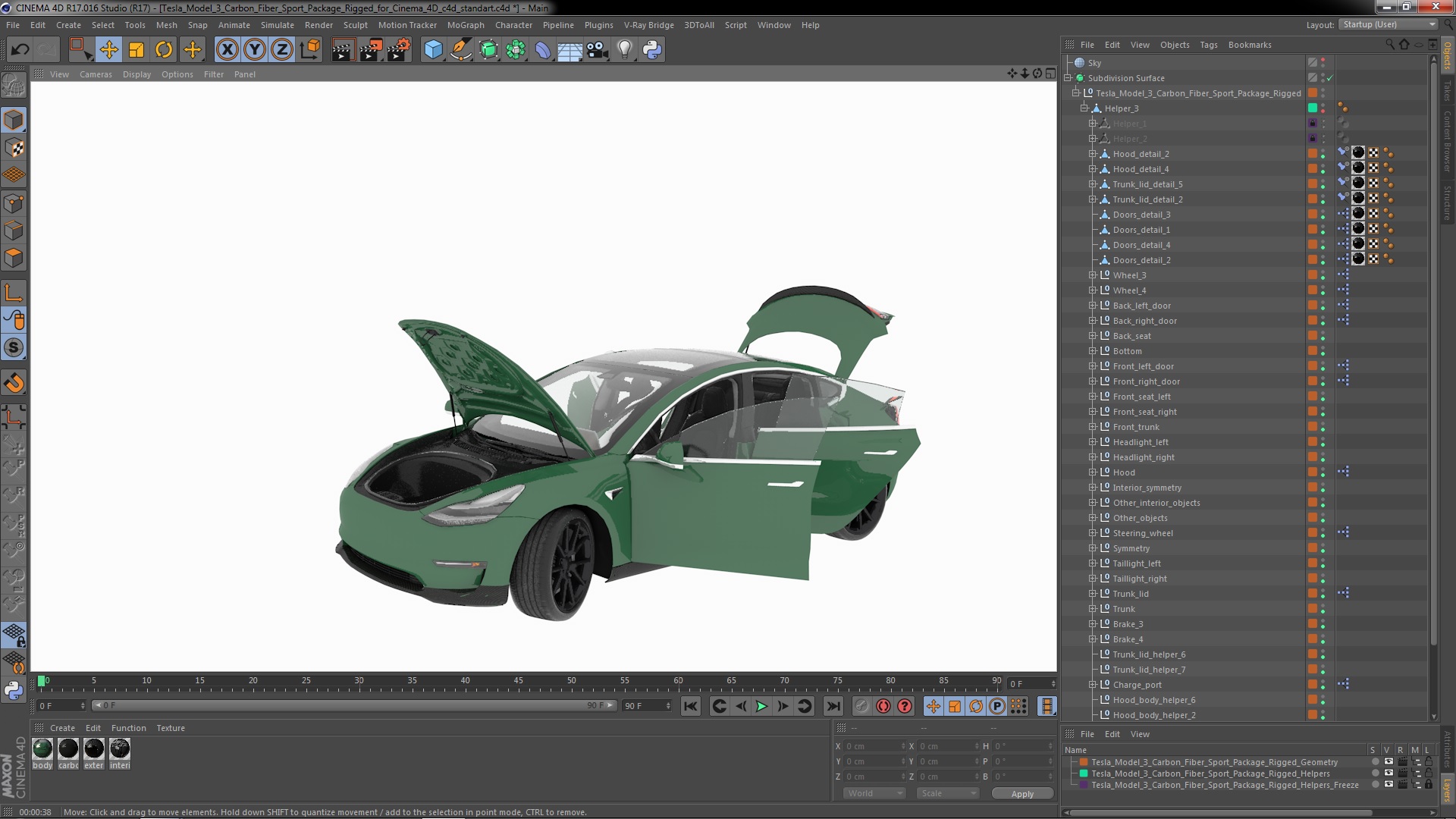
Task: Click Geometry layer color swatch
Action: [x=1084, y=762]
